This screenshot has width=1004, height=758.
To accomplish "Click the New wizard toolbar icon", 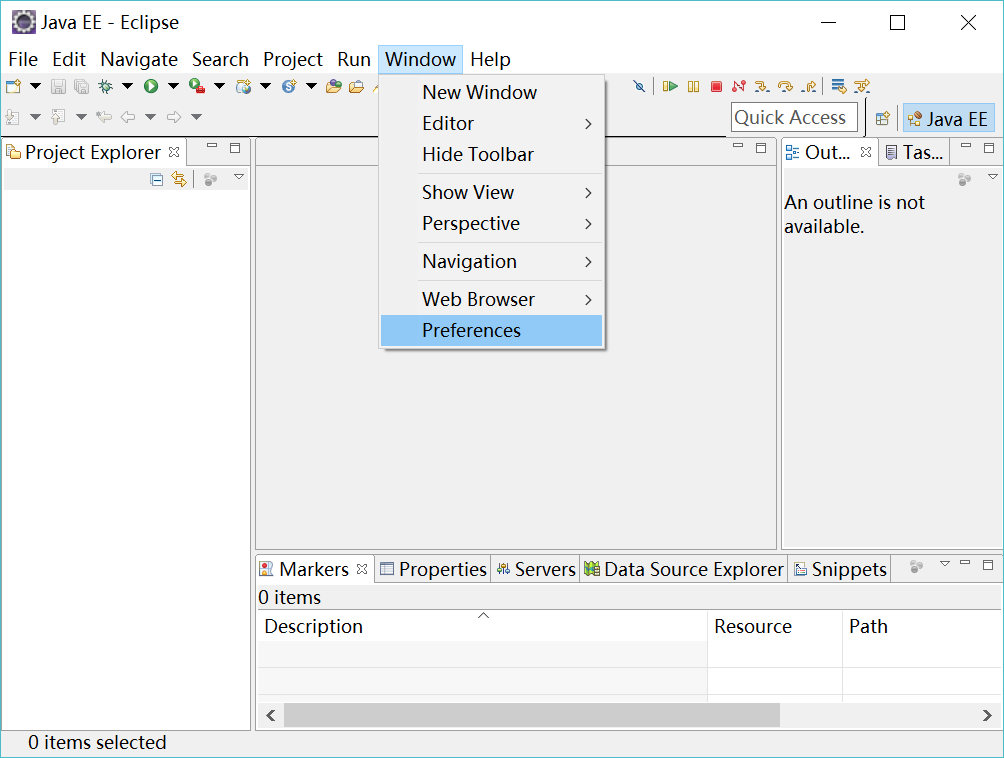I will pyautogui.click(x=13, y=86).
